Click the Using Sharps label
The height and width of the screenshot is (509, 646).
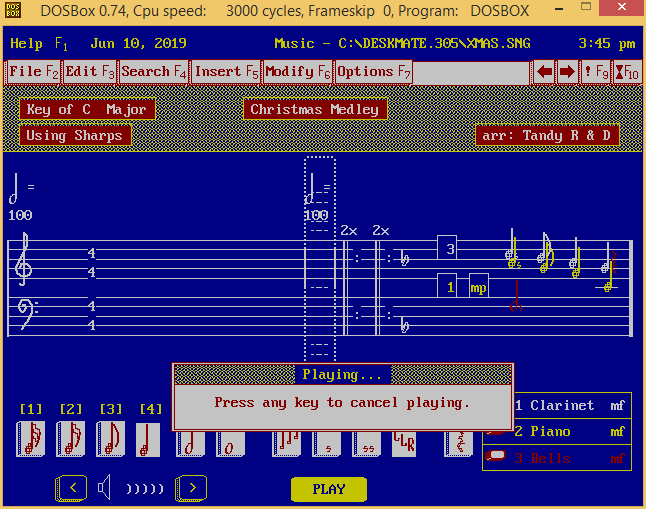[75, 136]
